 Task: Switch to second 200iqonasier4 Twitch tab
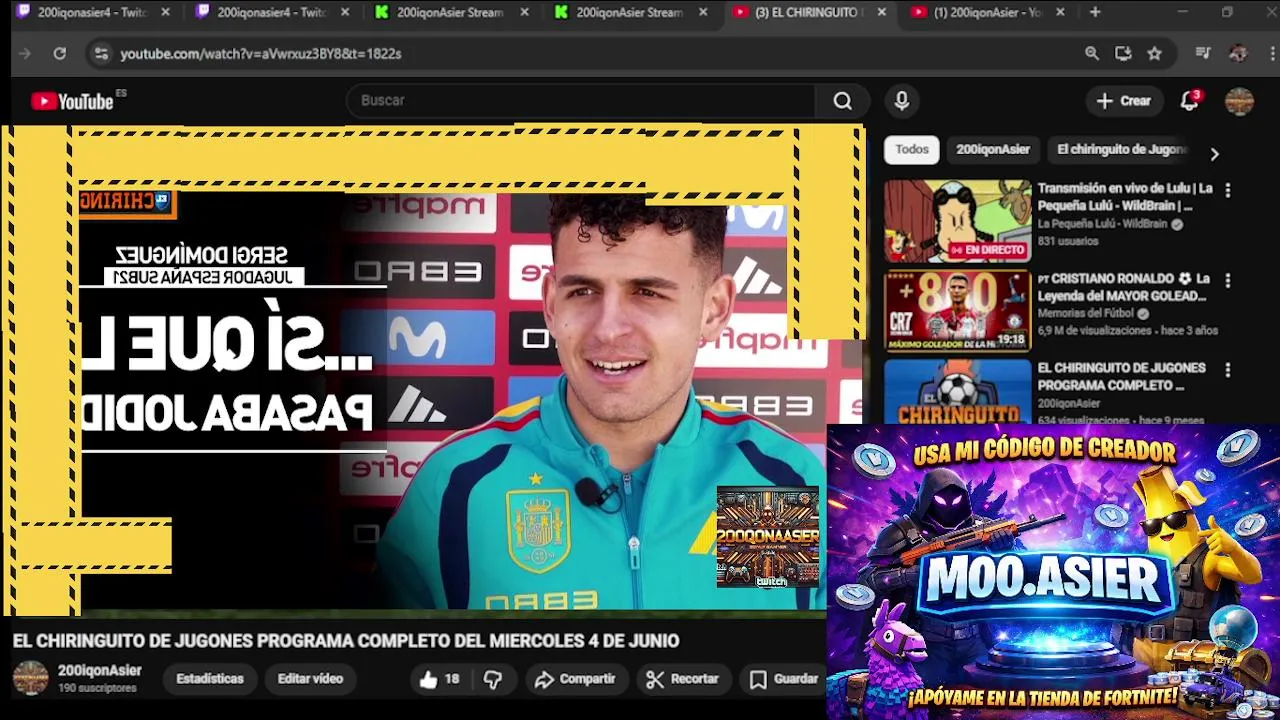tap(272, 12)
